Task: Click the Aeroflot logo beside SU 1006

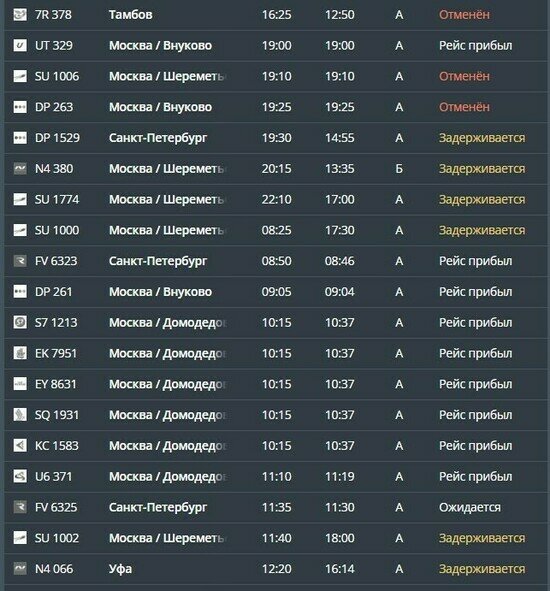Action: pyautogui.click(x=20, y=76)
